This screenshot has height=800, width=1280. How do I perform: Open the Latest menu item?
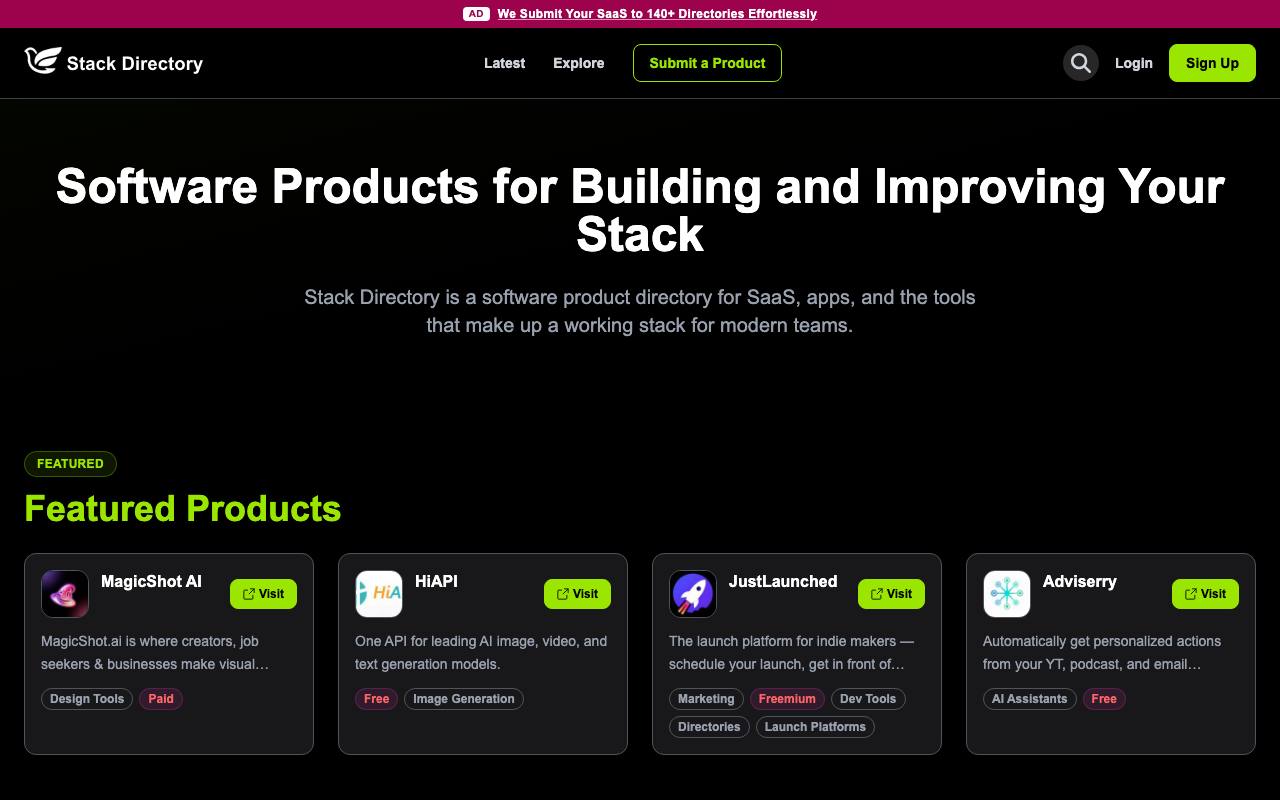tap(504, 63)
